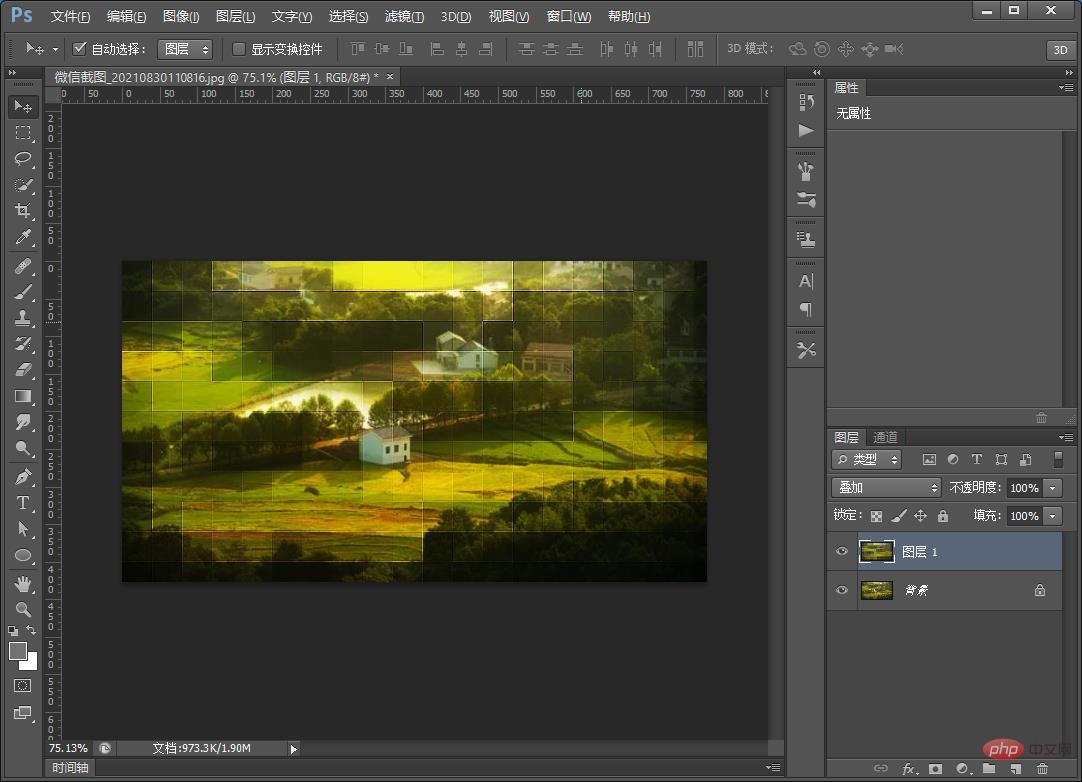Screen dimensions: 1082x782
Task: Select the Path Selection tool
Action: click(23, 529)
